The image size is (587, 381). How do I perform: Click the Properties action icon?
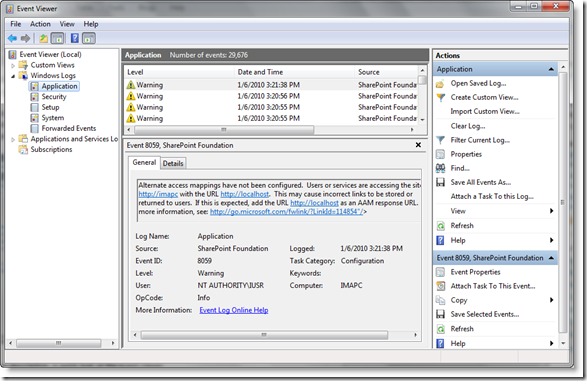441,154
